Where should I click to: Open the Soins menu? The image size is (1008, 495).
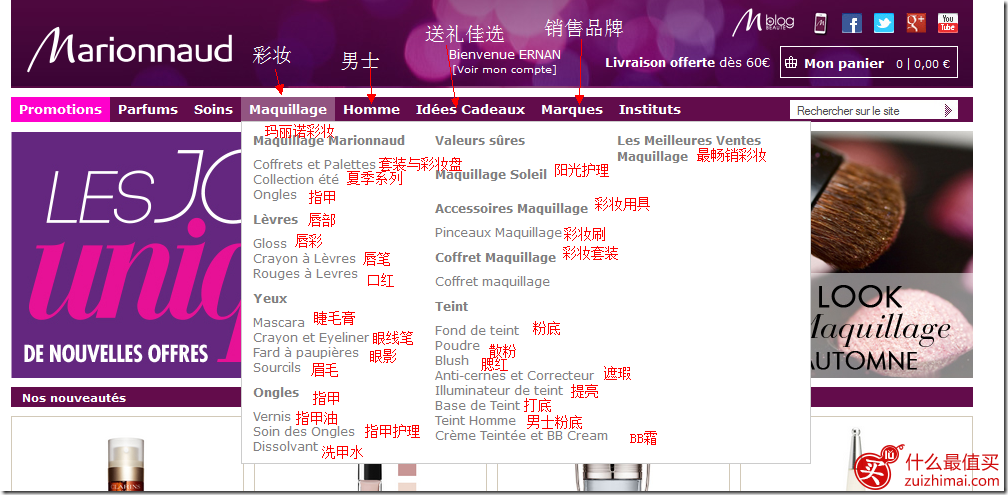pos(213,109)
